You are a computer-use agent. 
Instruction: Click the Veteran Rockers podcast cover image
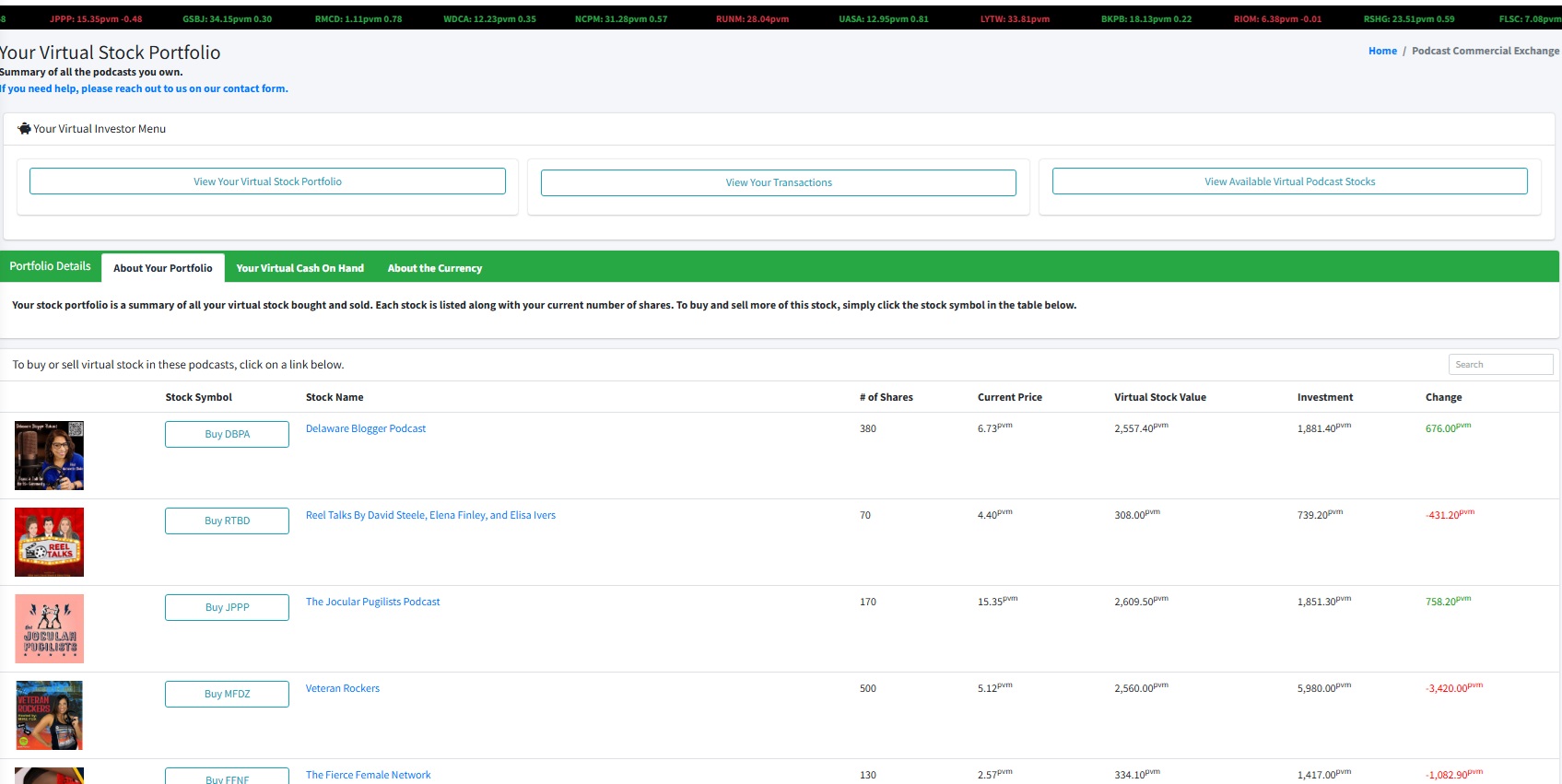pos(49,715)
